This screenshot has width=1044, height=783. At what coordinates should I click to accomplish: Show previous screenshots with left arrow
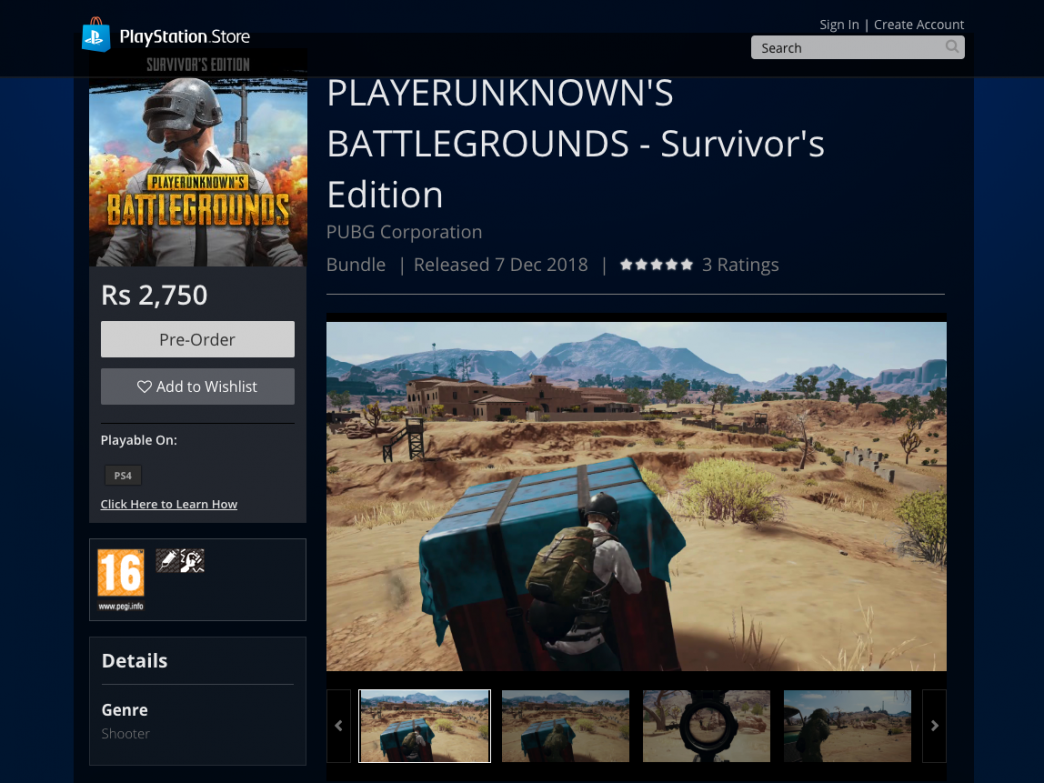(x=338, y=726)
